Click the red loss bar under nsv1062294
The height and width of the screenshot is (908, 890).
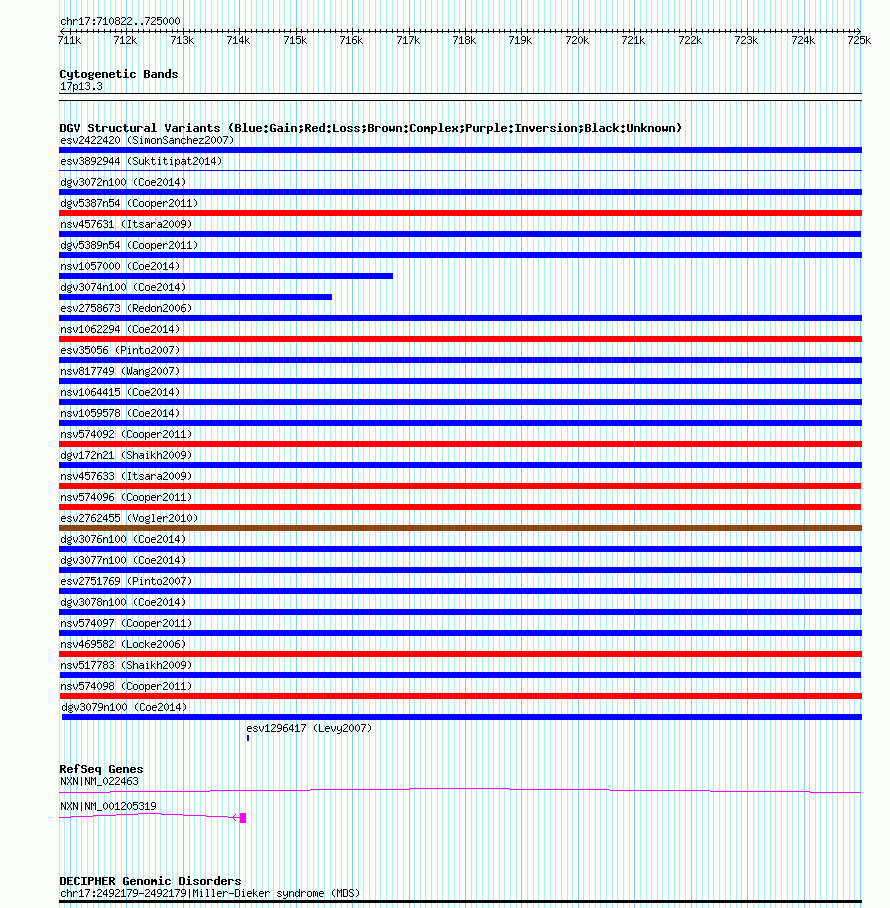coord(460,339)
